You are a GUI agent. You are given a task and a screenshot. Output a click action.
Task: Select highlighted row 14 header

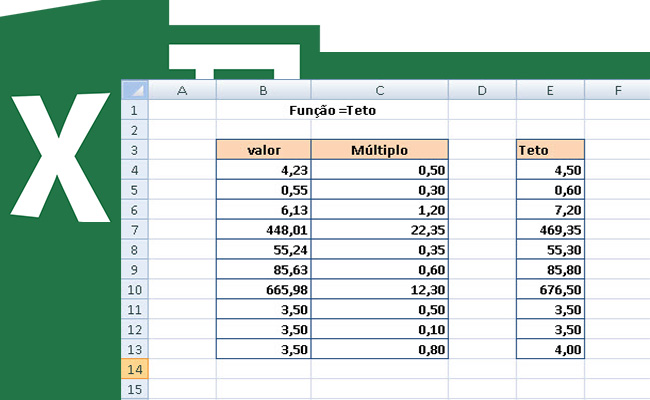click(x=135, y=368)
